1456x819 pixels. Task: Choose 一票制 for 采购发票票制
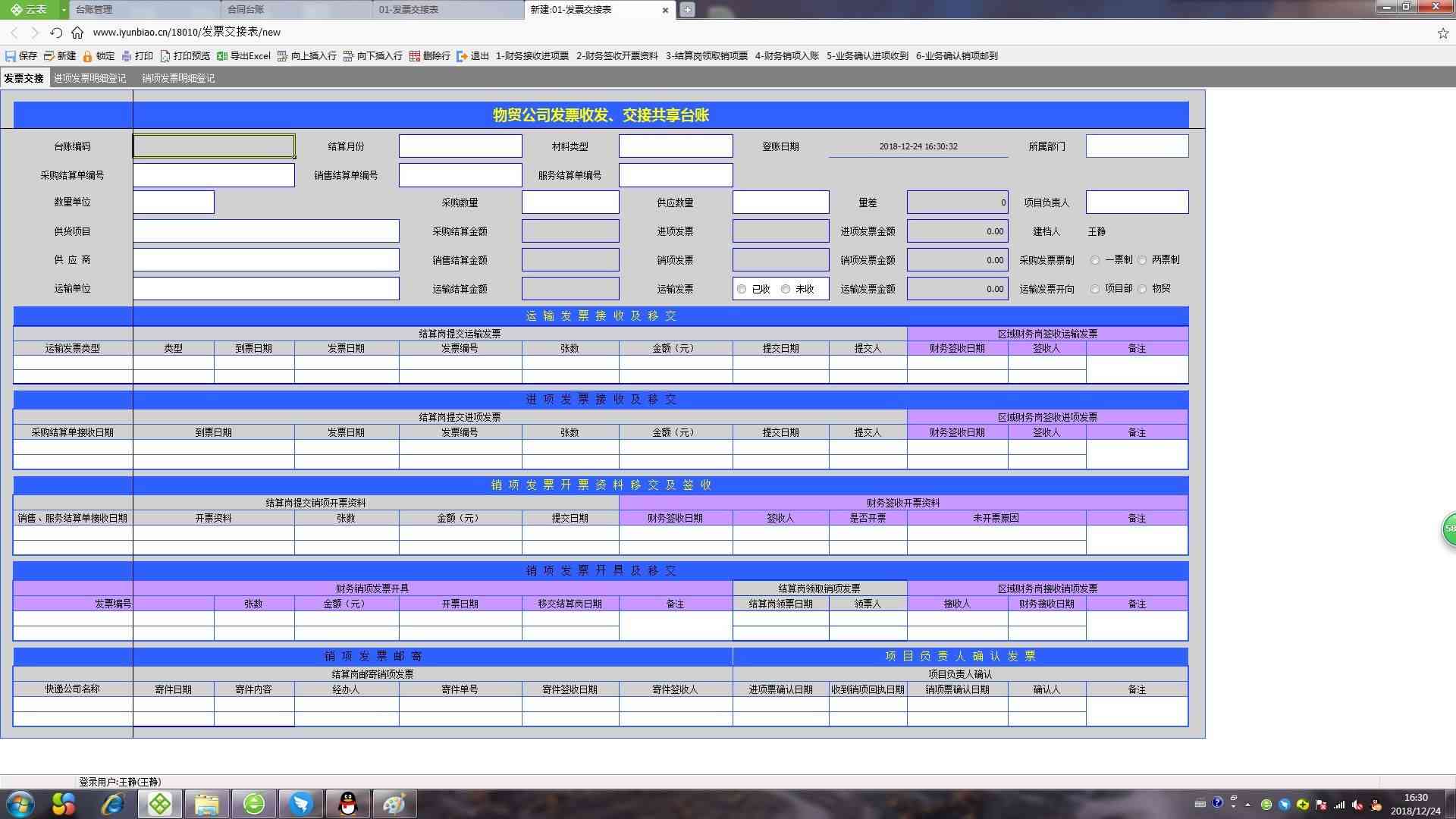pos(1095,260)
